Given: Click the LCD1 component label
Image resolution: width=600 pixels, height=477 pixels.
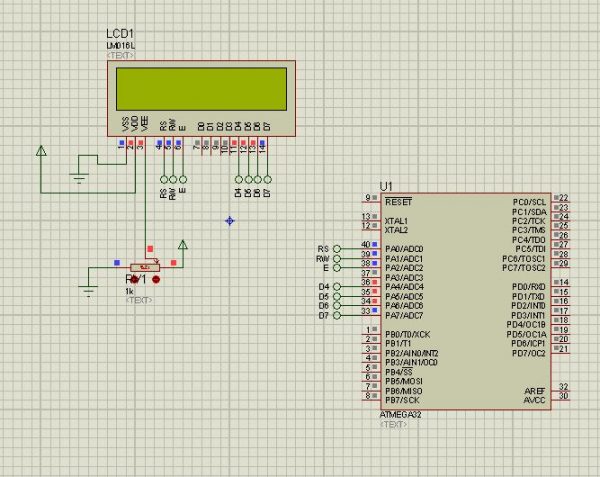Looking at the screenshot, I should pyautogui.click(x=120, y=34).
